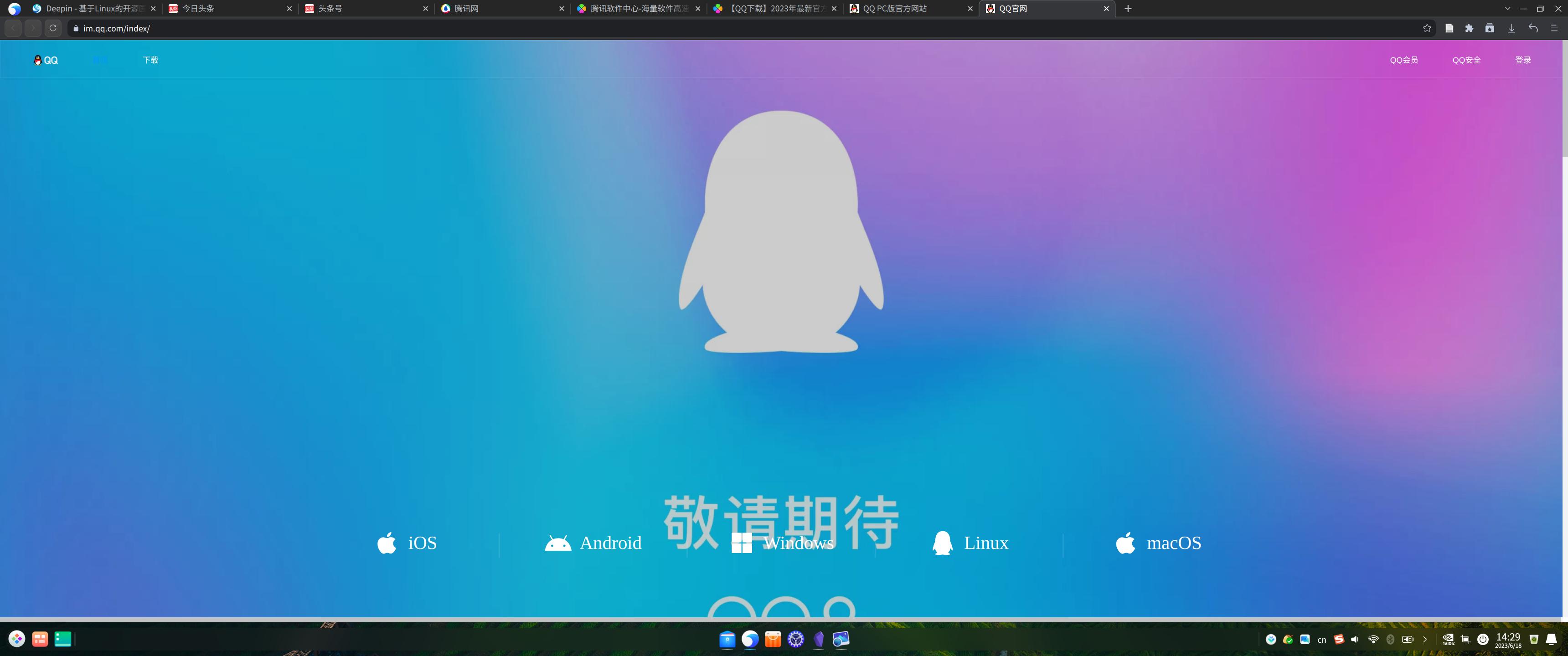
Task: Select the Windows download icon
Action: point(743,543)
